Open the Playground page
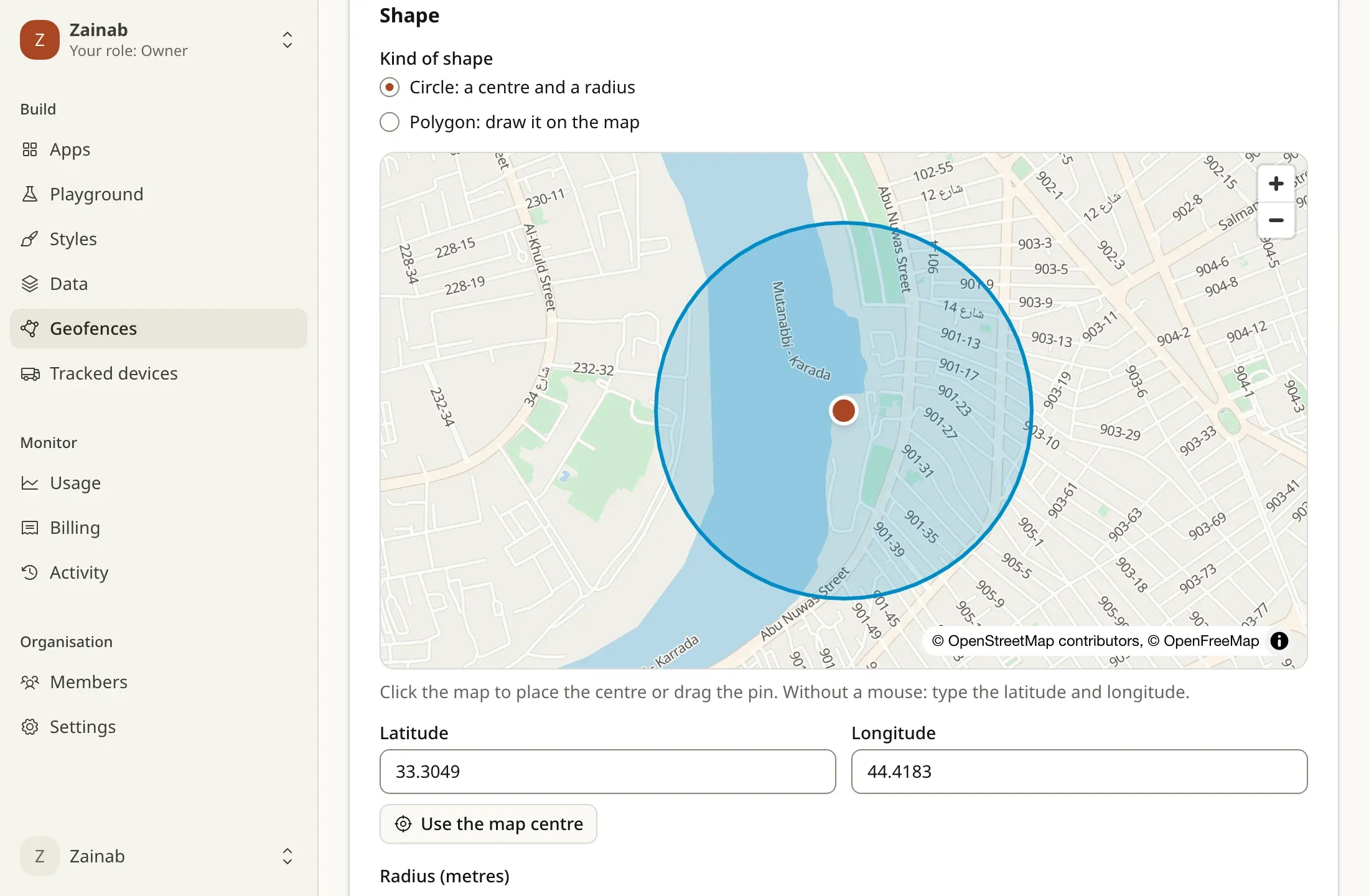This screenshot has width=1369, height=896. coord(159,194)
